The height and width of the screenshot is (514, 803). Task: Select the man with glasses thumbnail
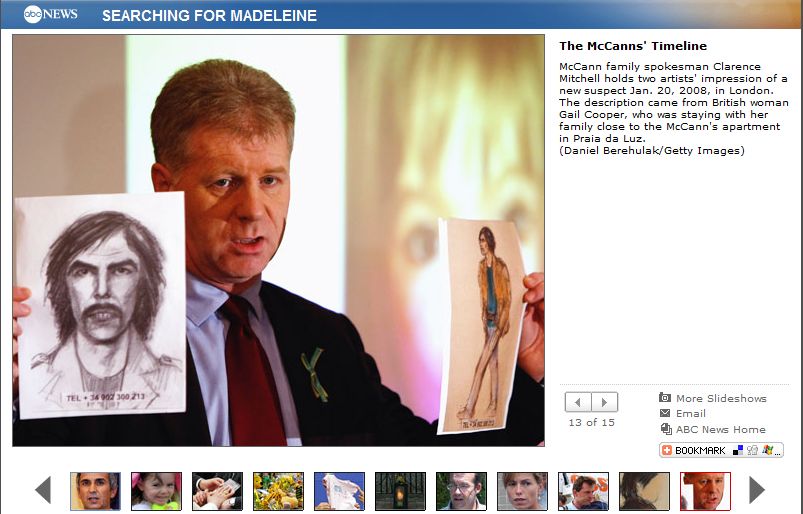pos(461,491)
